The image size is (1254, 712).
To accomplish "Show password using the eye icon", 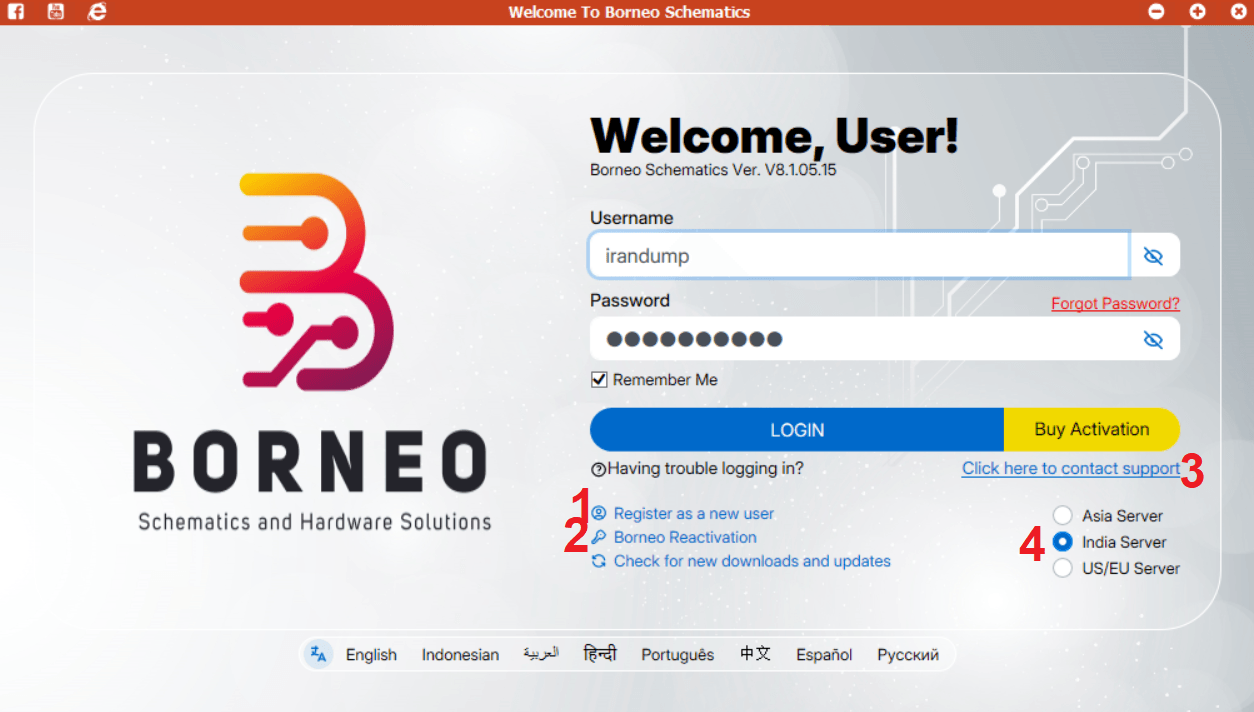I will point(1153,340).
